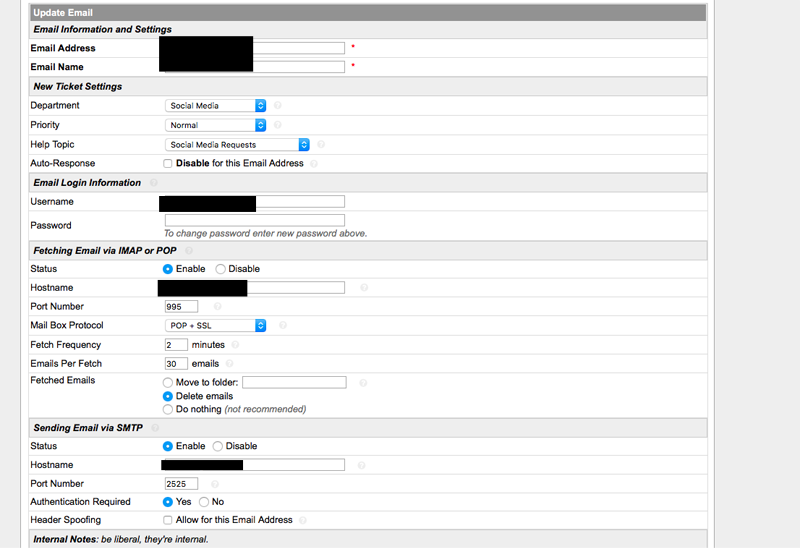Check Allow header spoofing for this Email Address
The image size is (800, 548).
(167, 520)
